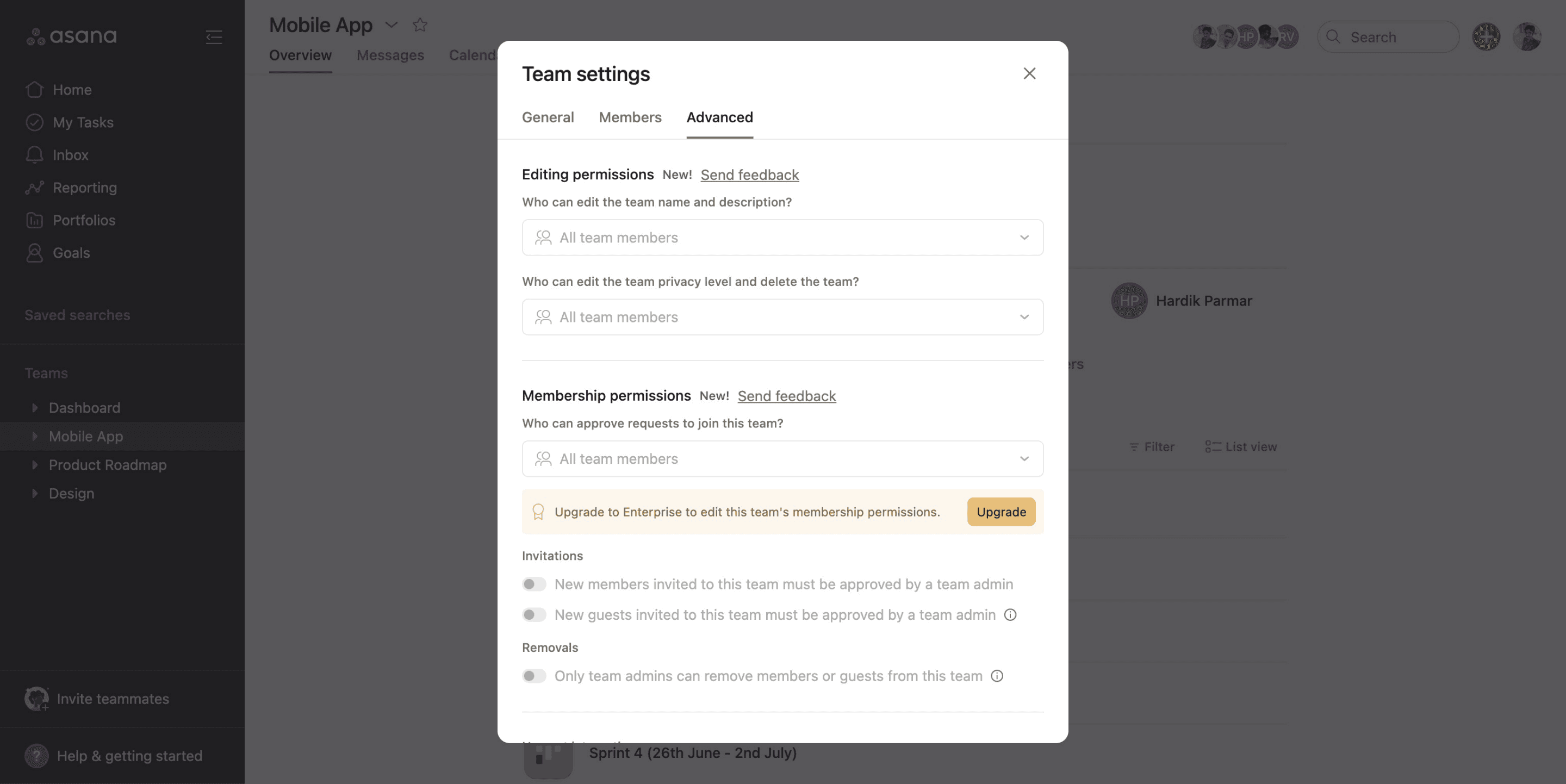Click the first member avatar in the header
The height and width of the screenshot is (784, 1566).
1204,37
